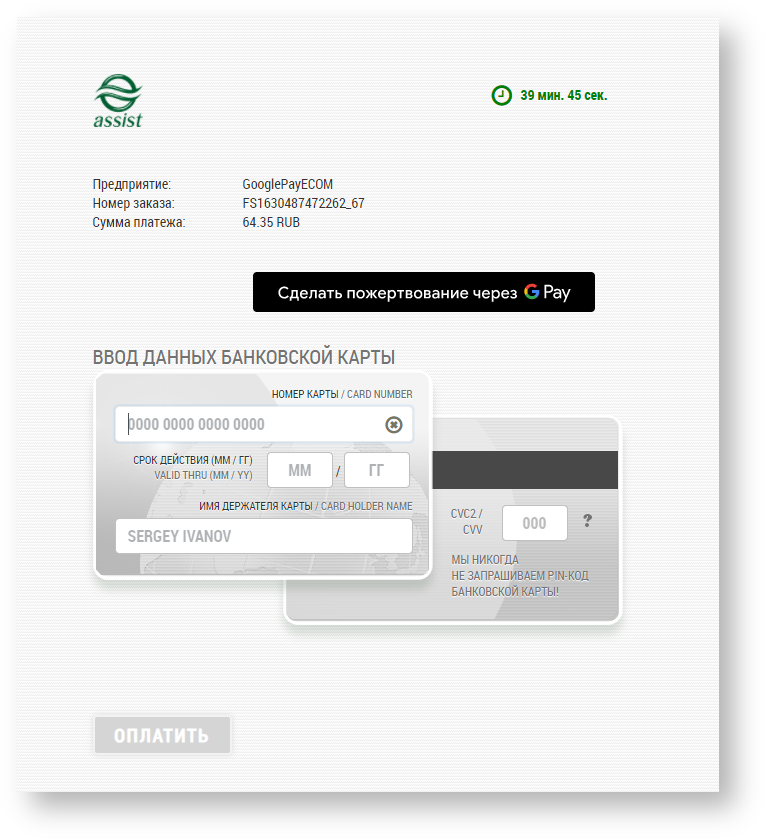This screenshot has height=840, width=767.
Task: Focus the card number input field
Action: point(250,425)
